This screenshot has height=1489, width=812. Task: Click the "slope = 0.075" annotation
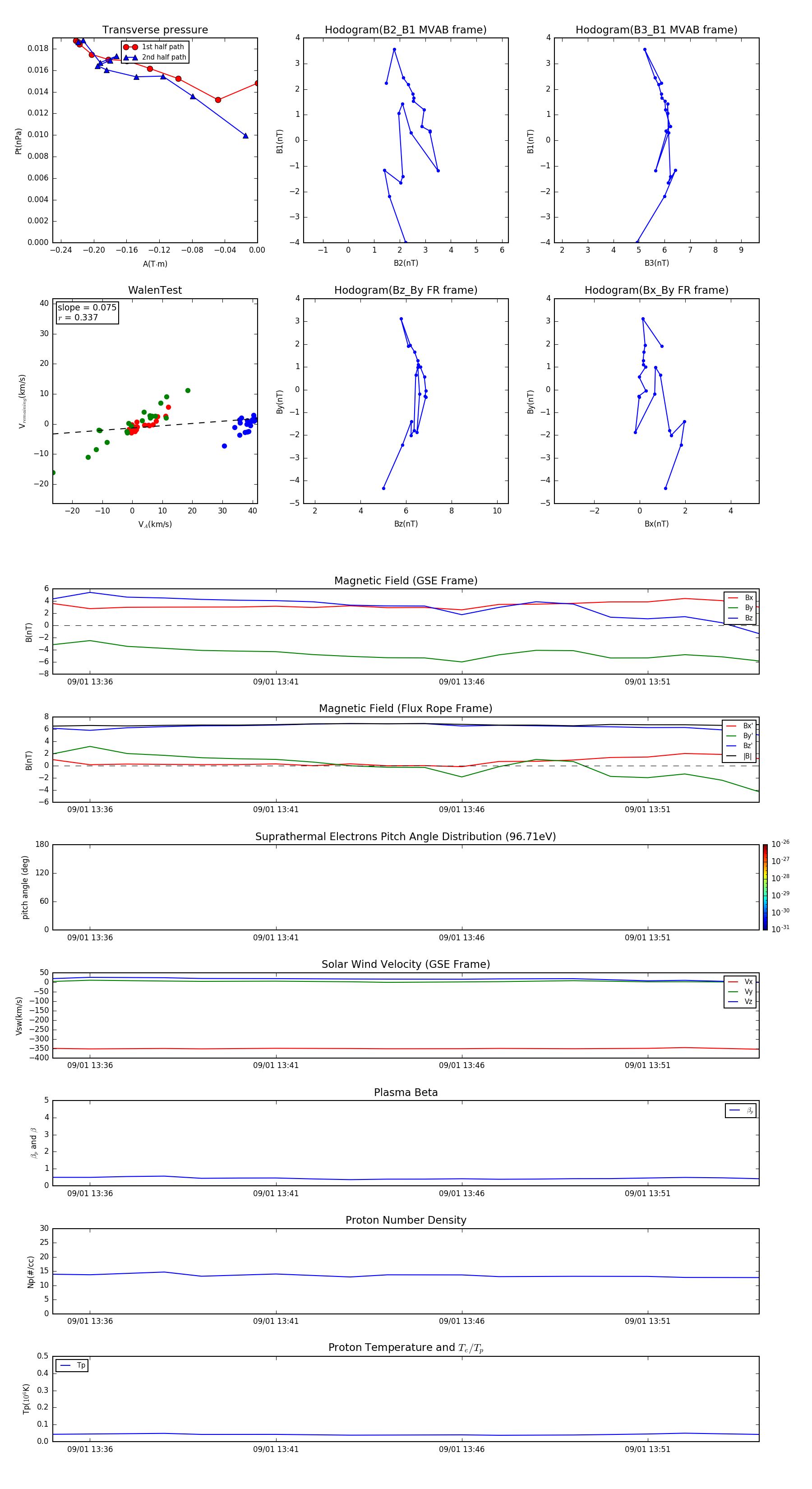pos(87,308)
